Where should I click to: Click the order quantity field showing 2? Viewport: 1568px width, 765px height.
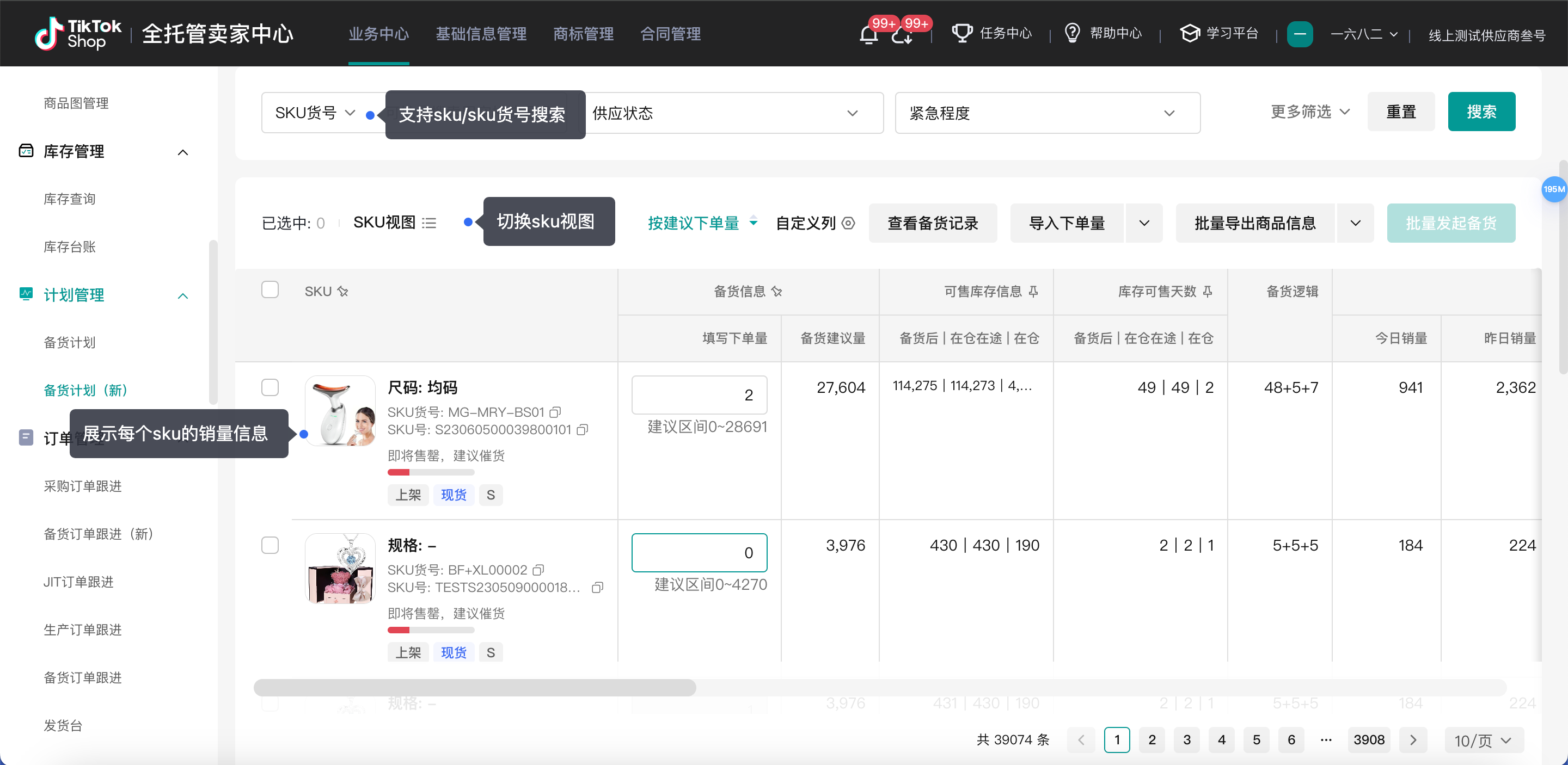700,394
